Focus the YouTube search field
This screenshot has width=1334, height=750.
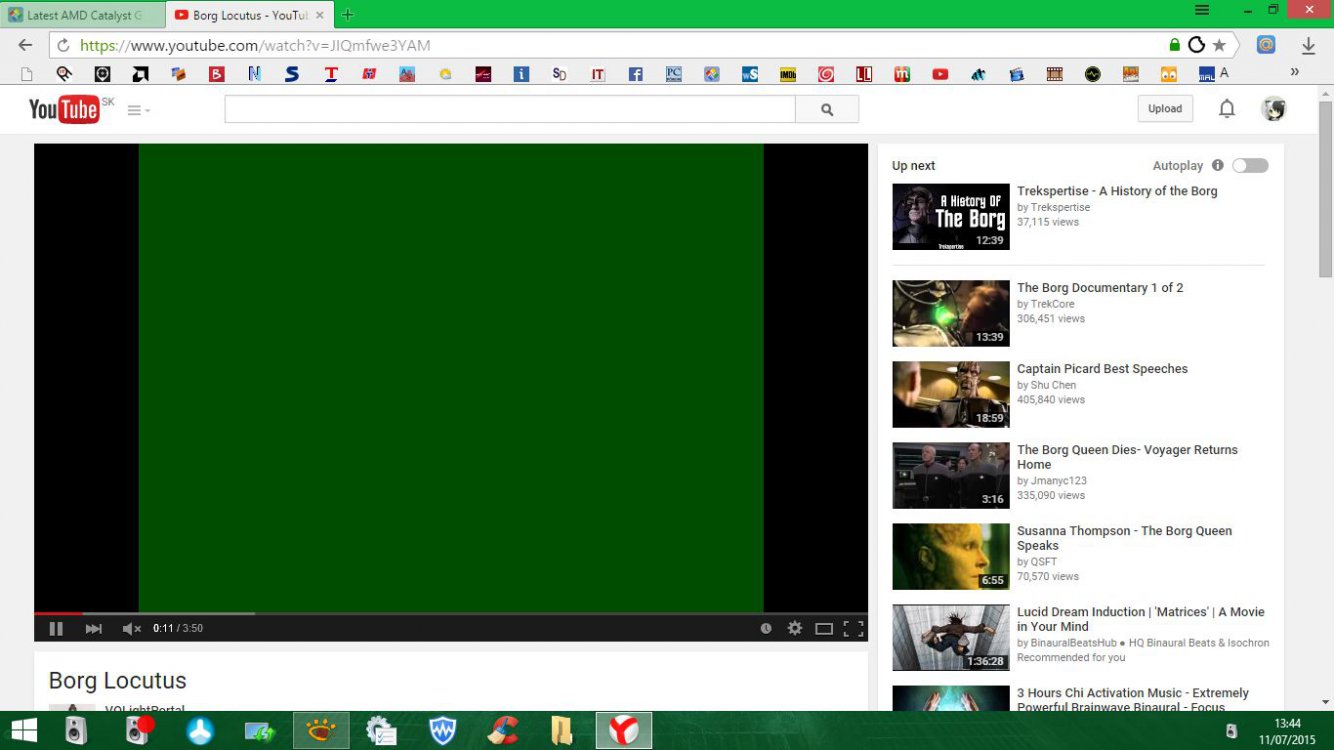pyautogui.click(x=510, y=109)
